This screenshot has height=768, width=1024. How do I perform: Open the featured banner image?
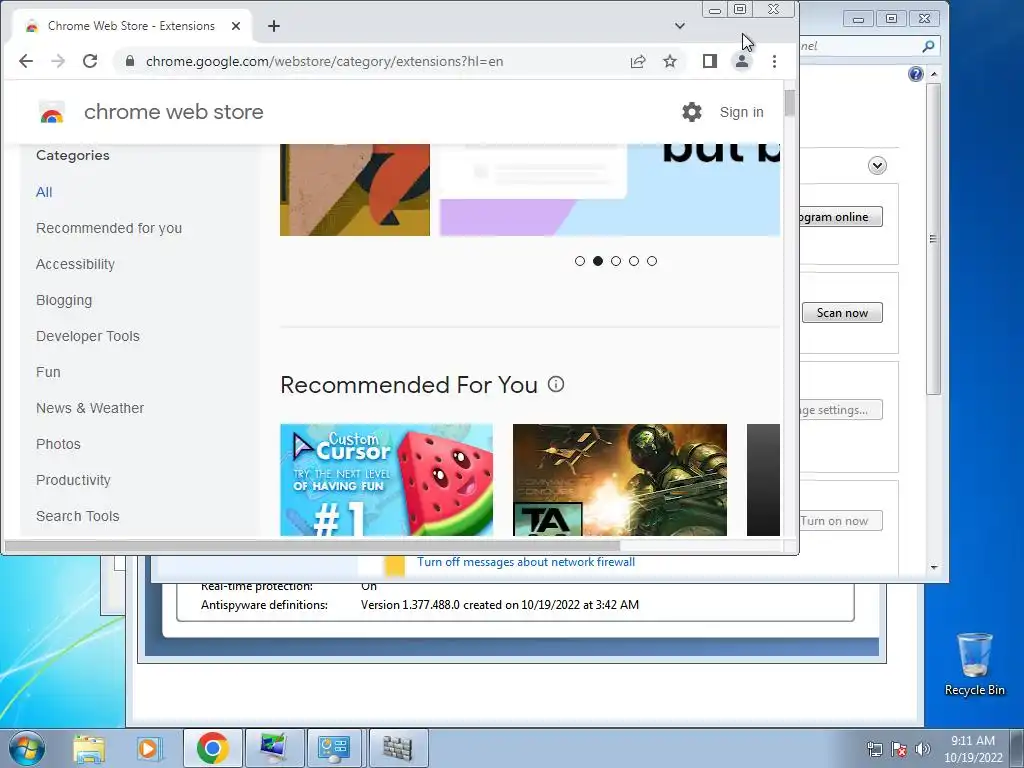pos(609,189)
